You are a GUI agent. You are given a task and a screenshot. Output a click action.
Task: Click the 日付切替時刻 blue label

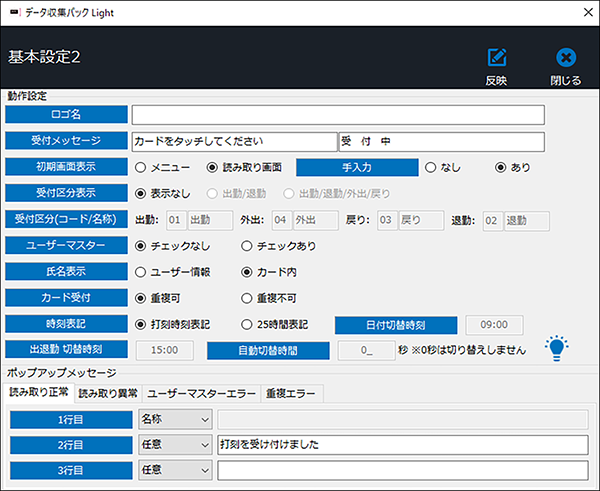coord(396,325)
